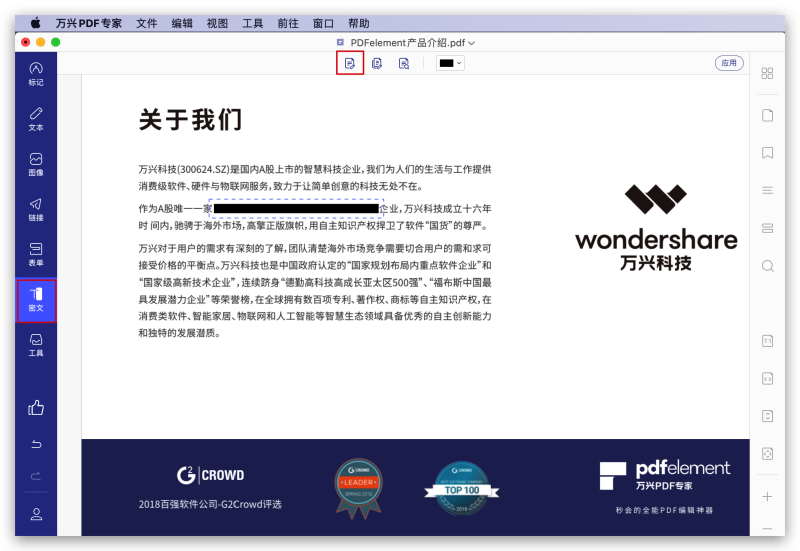This screenshot has width=800, height=551.
Task: Open the 窗口 menu
Action: [323, 23]
